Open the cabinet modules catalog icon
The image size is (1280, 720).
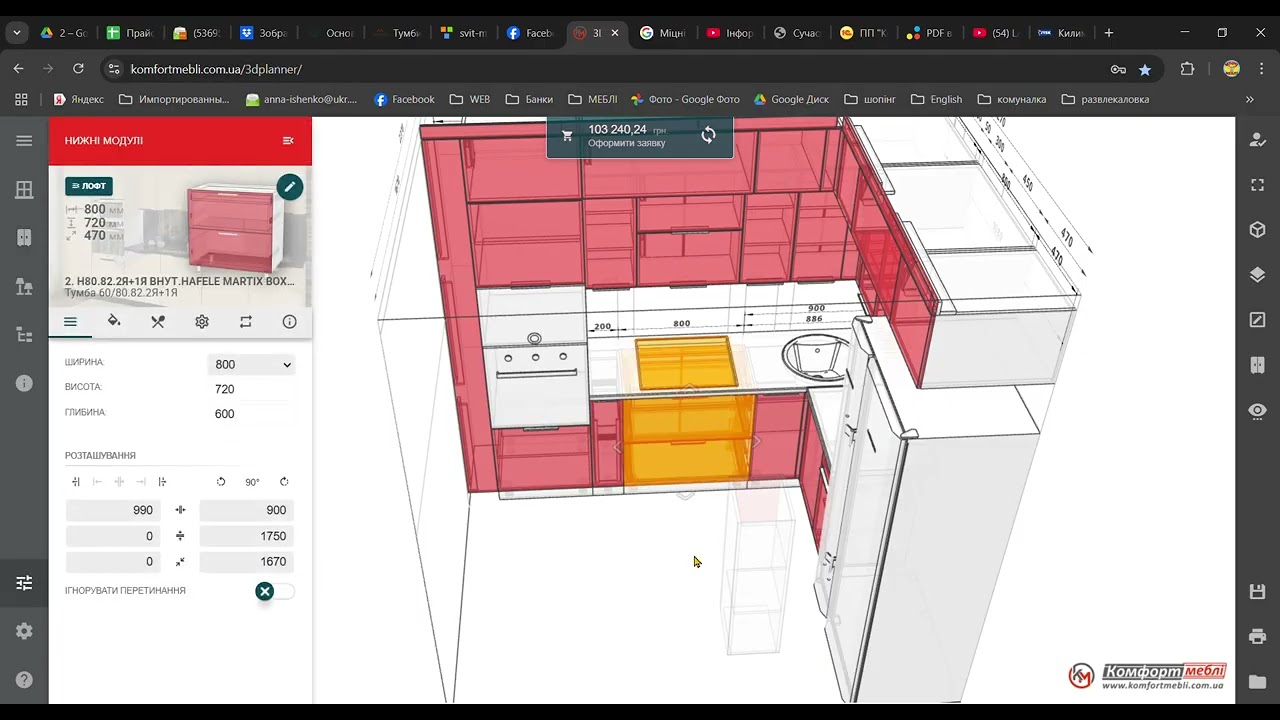click(24, 238)
